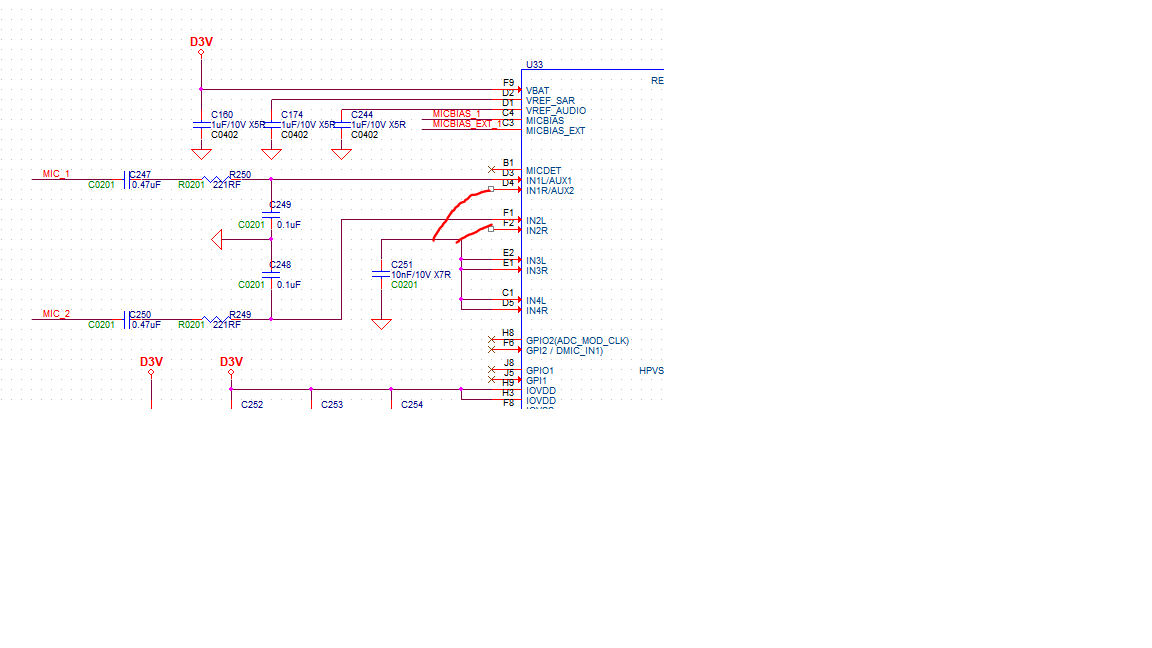This screenshot has width=1152, height=648.
Task: Click the MICBIAS_1 net label
Action: [456, 114]
